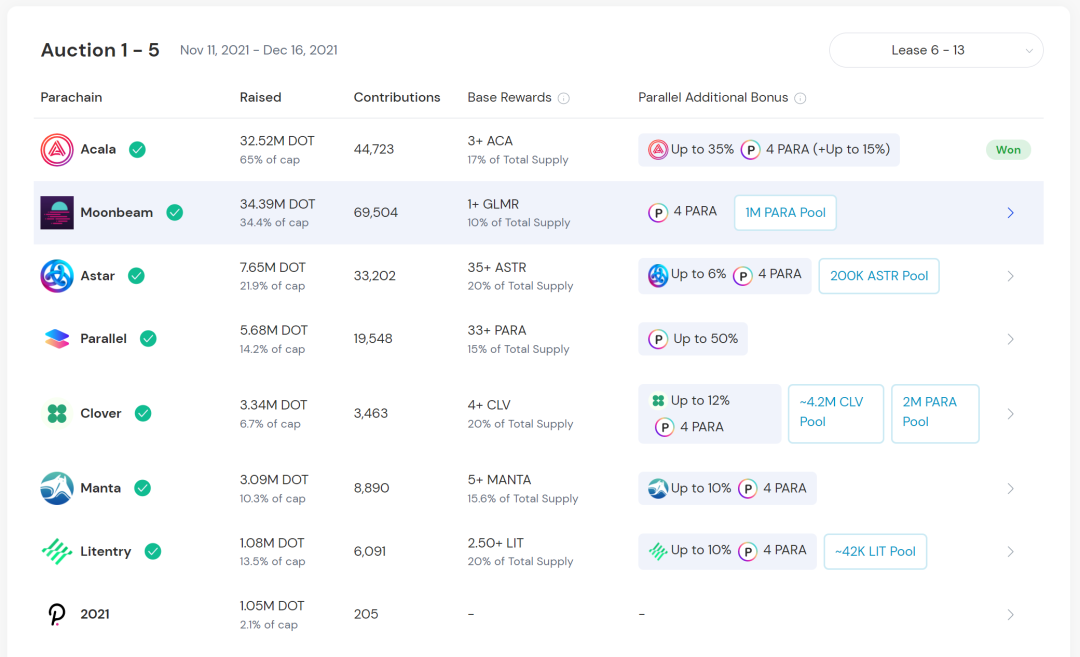Click the 34.39M DOT raised value
Viewport: 1080px width, 657px height.
pyautogui.click(x=277, y=204)
